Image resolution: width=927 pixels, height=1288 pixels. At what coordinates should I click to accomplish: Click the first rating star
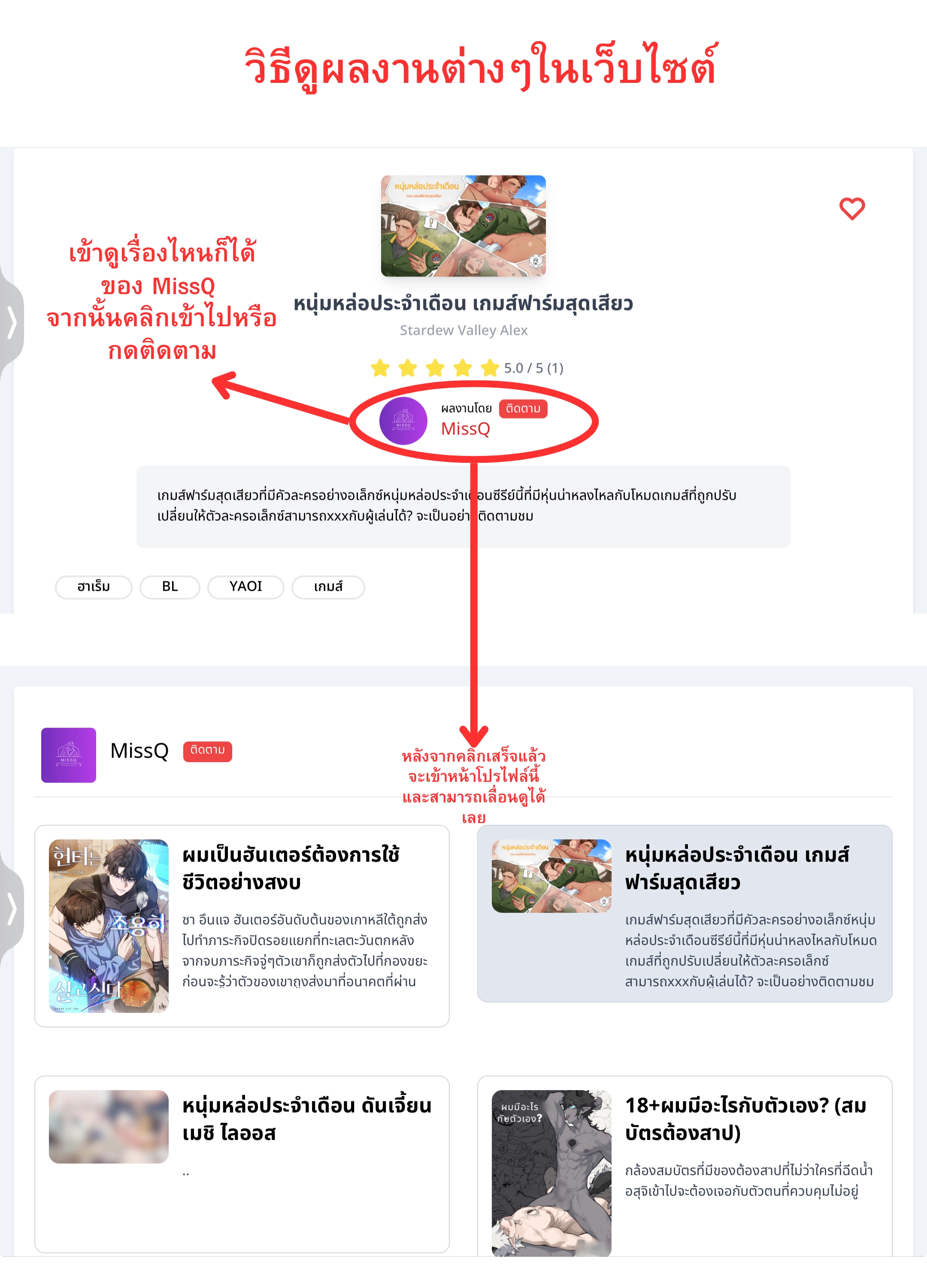tap(380, 368)
